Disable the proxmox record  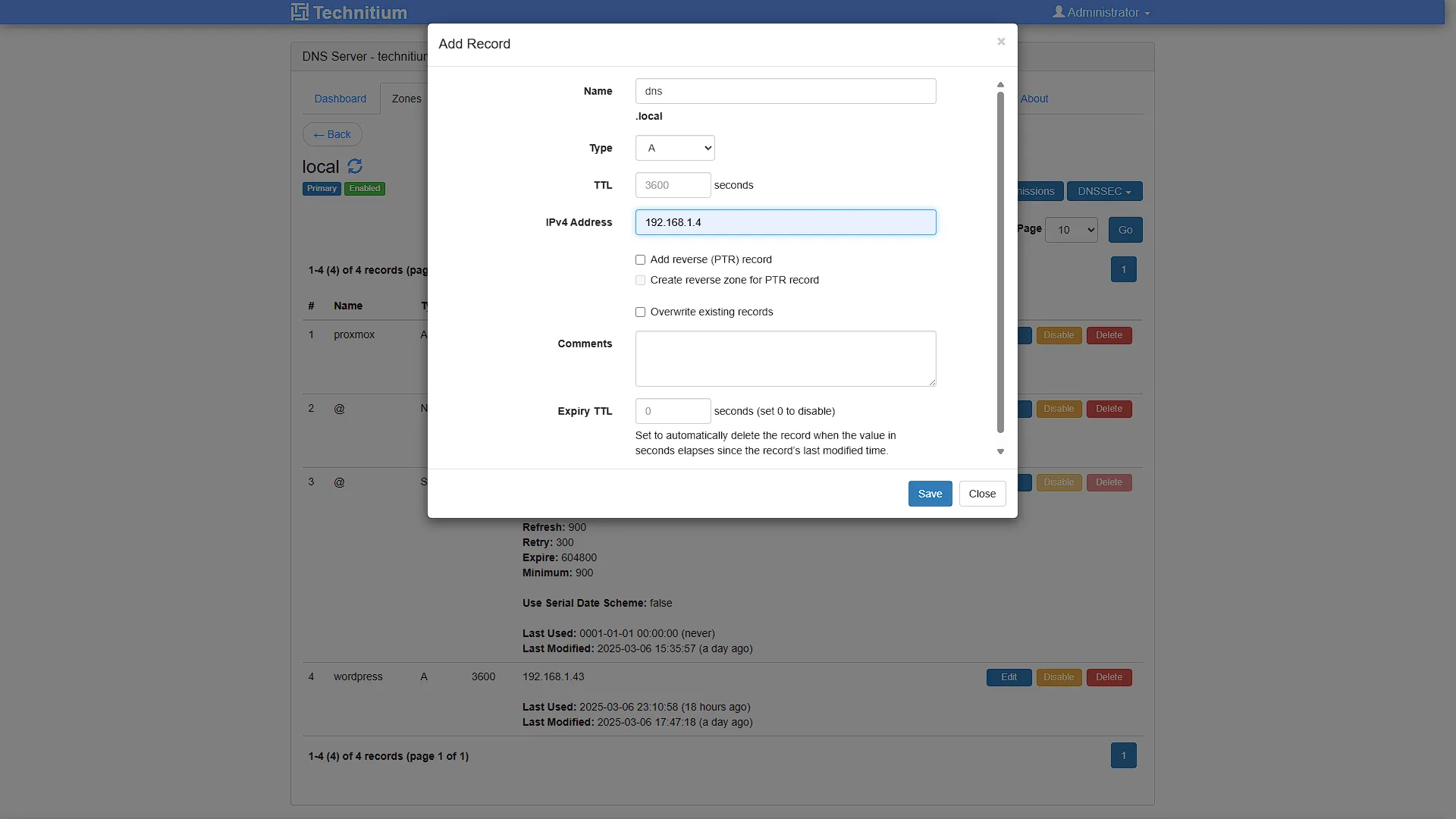pyautogui.click(x=1059, y=335)
